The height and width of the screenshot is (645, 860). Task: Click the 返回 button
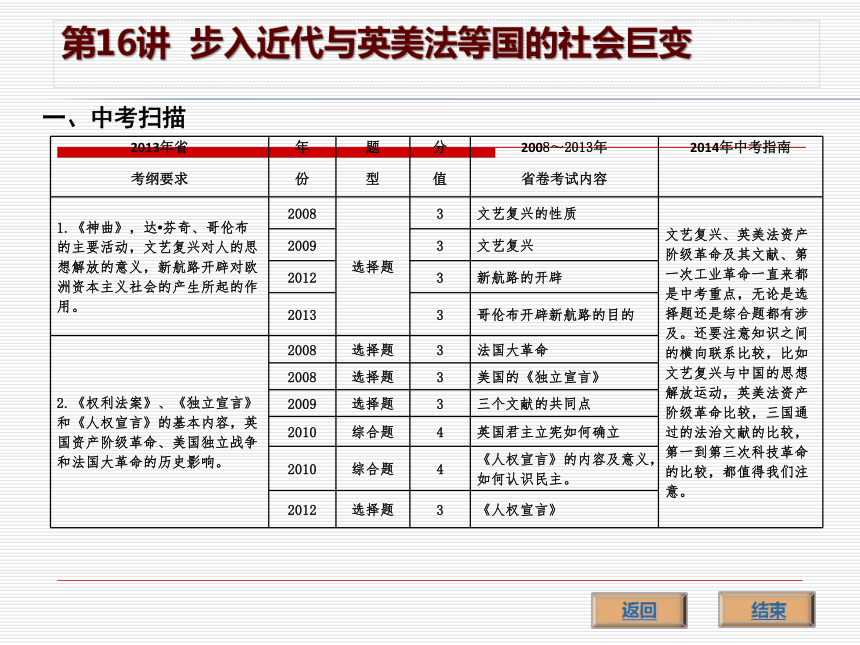coord(639,610)
